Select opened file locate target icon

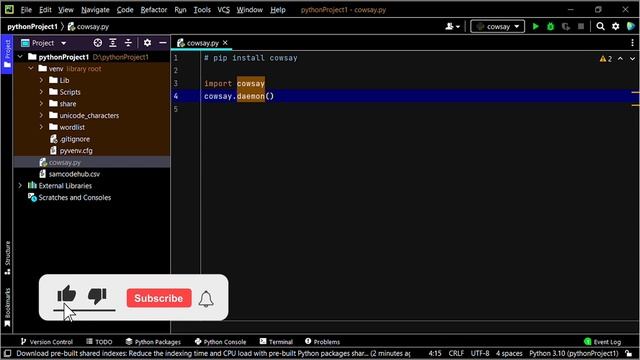tap(98, 43)
